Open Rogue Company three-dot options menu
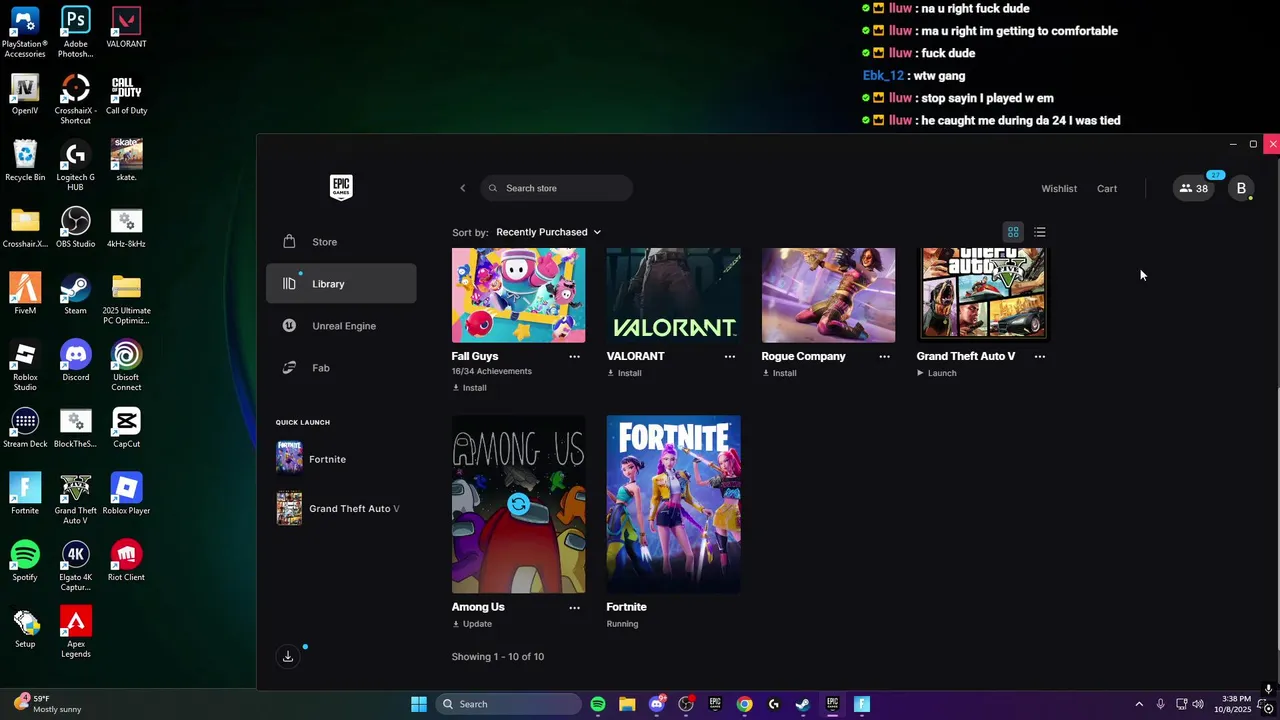This screenshot has width=1280, height=720. [x=884, y=356]
